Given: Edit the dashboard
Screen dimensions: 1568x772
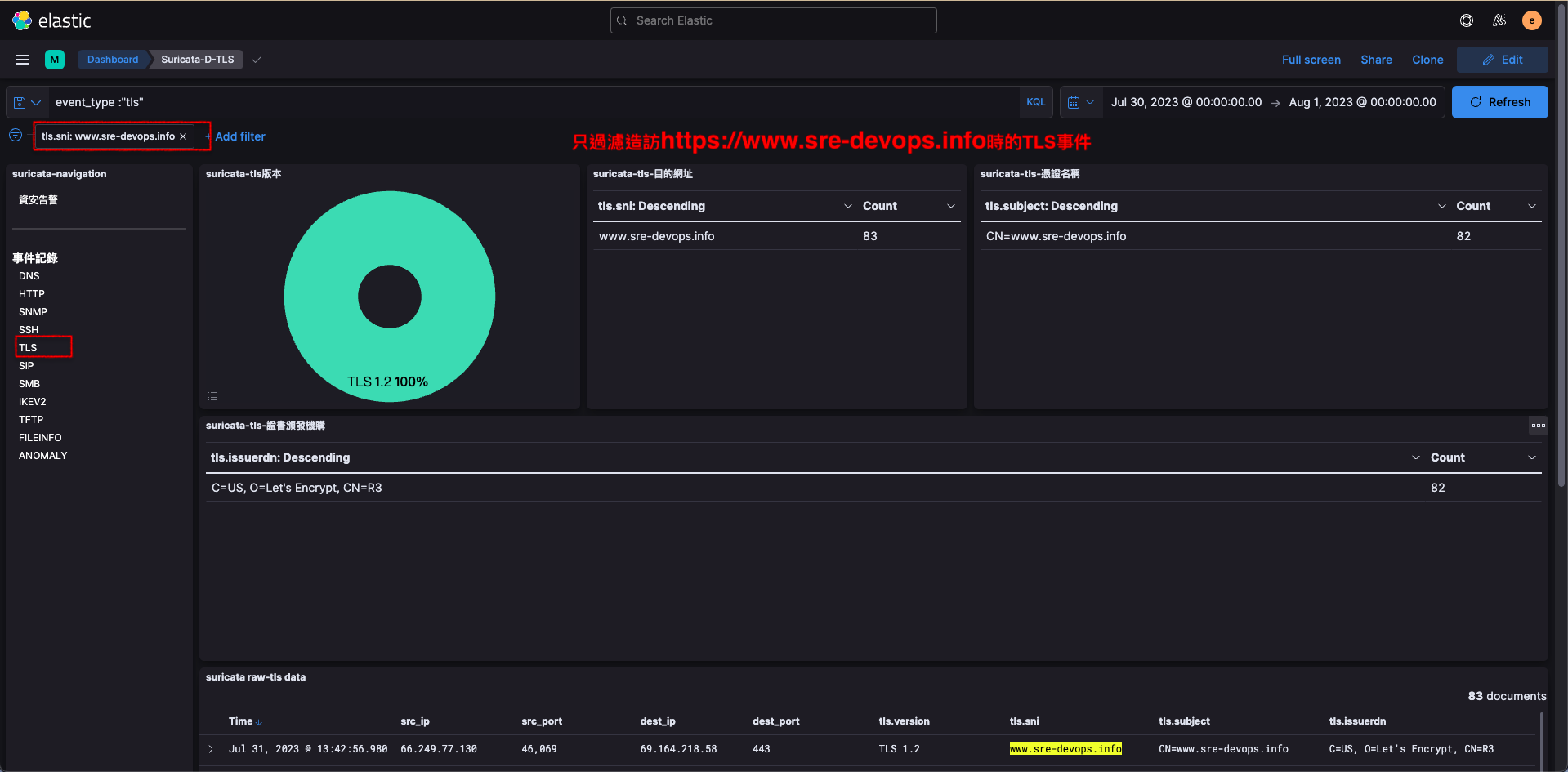Looking at the screenshot, I should (1502, 60).
